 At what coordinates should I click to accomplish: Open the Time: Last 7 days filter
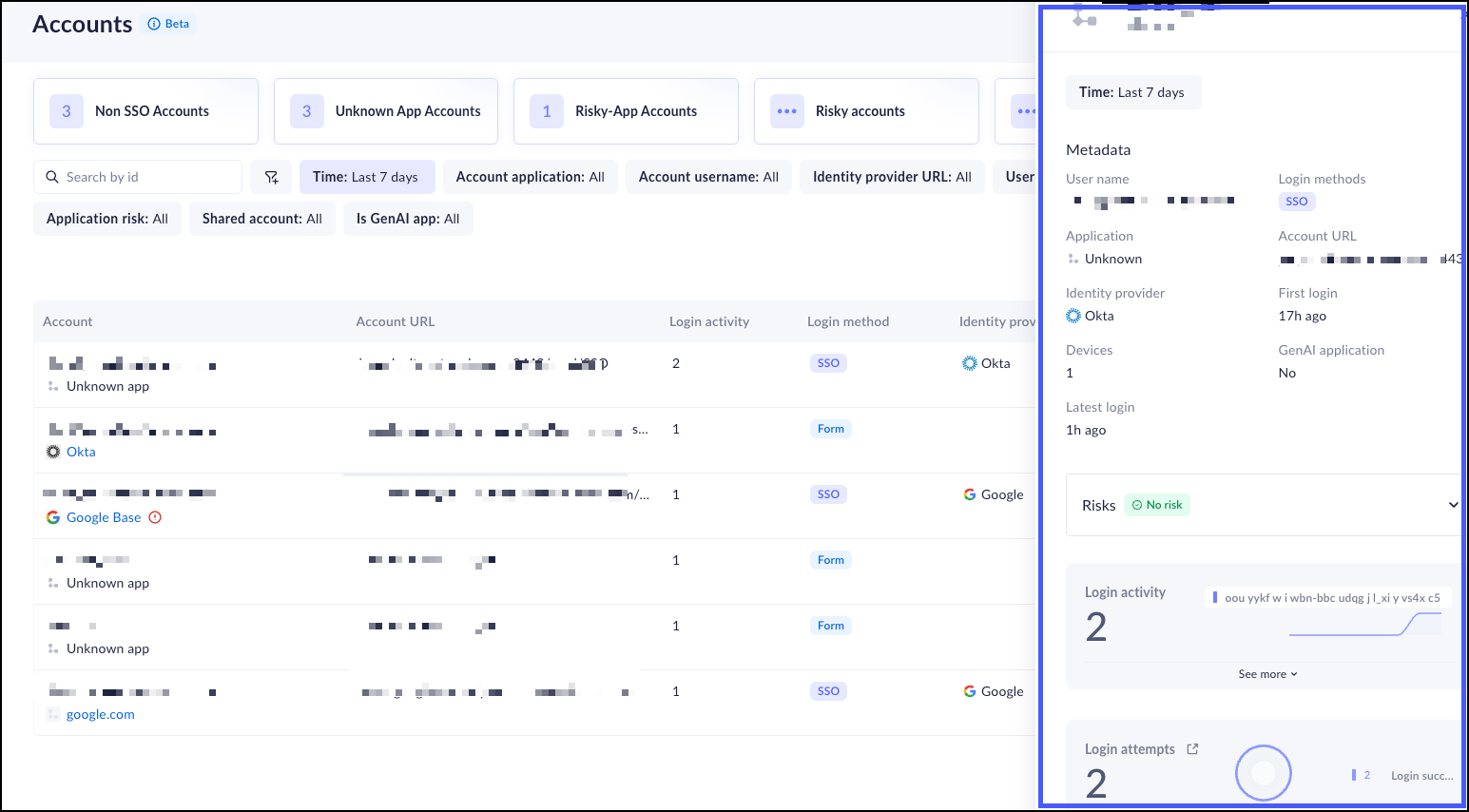(x=366, y=177)
